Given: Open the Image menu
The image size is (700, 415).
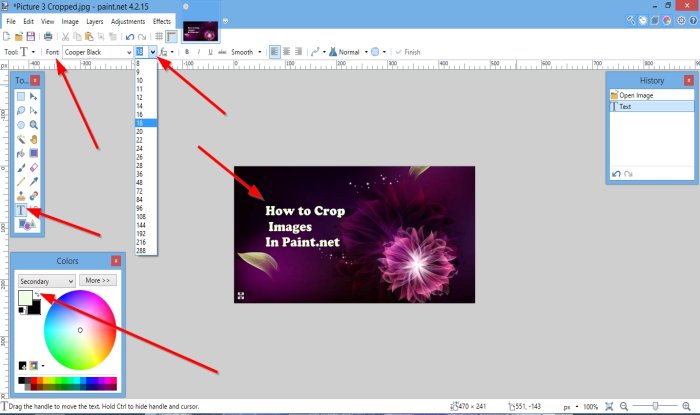Looking at the screenshot, I should point(70,21).
